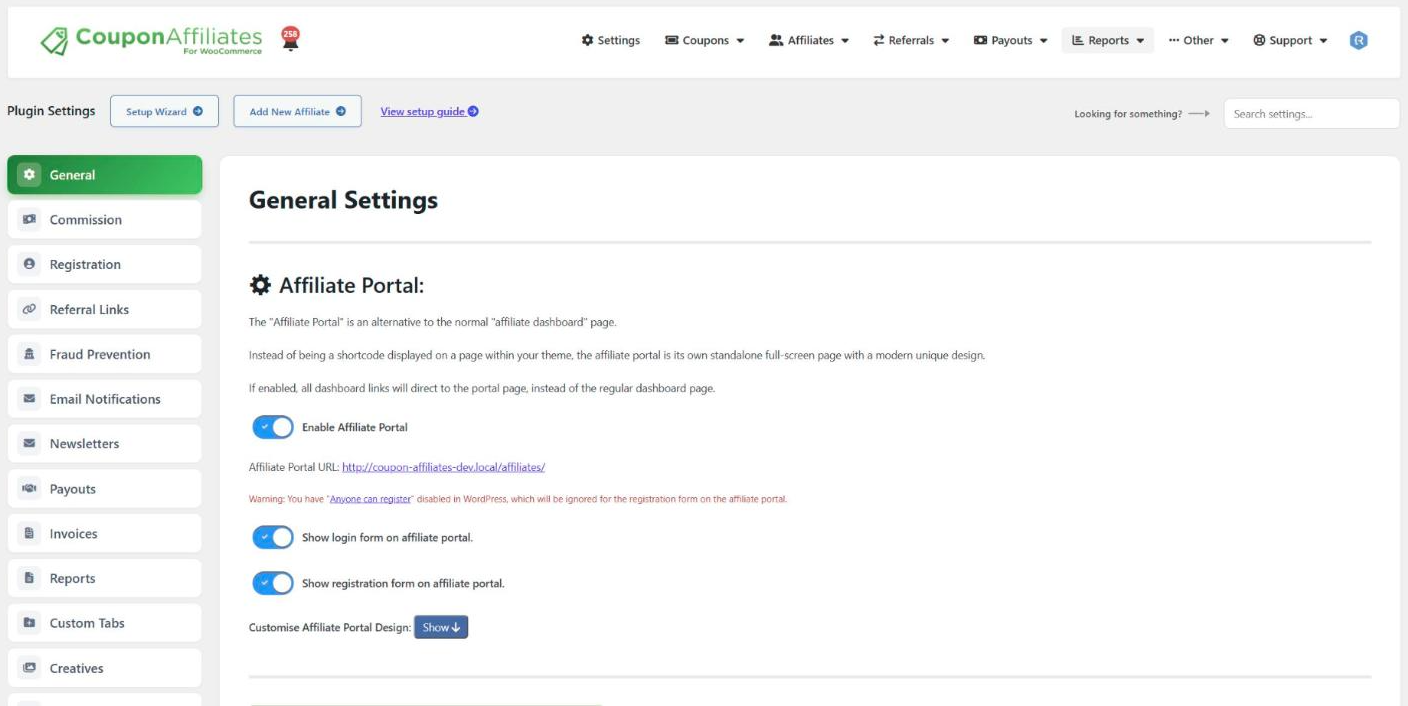Open the View setup guide link
Image resolution: width=1408 pixels, height=706 pixels.
coord(429,111)
